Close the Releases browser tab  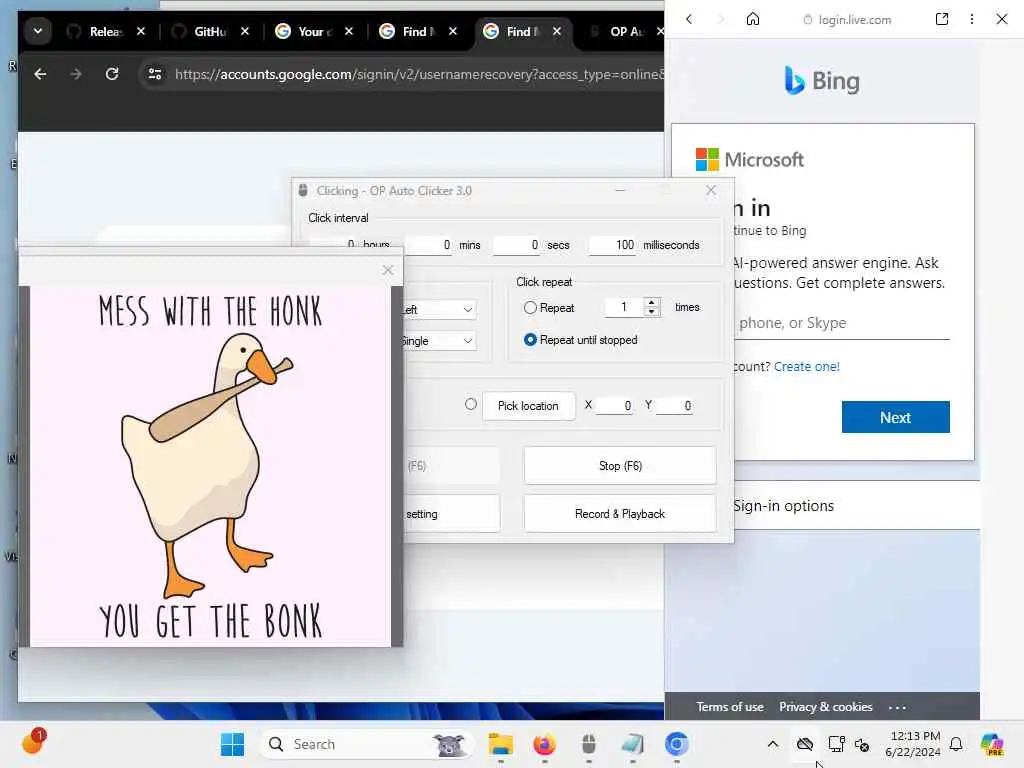[140, 31]
